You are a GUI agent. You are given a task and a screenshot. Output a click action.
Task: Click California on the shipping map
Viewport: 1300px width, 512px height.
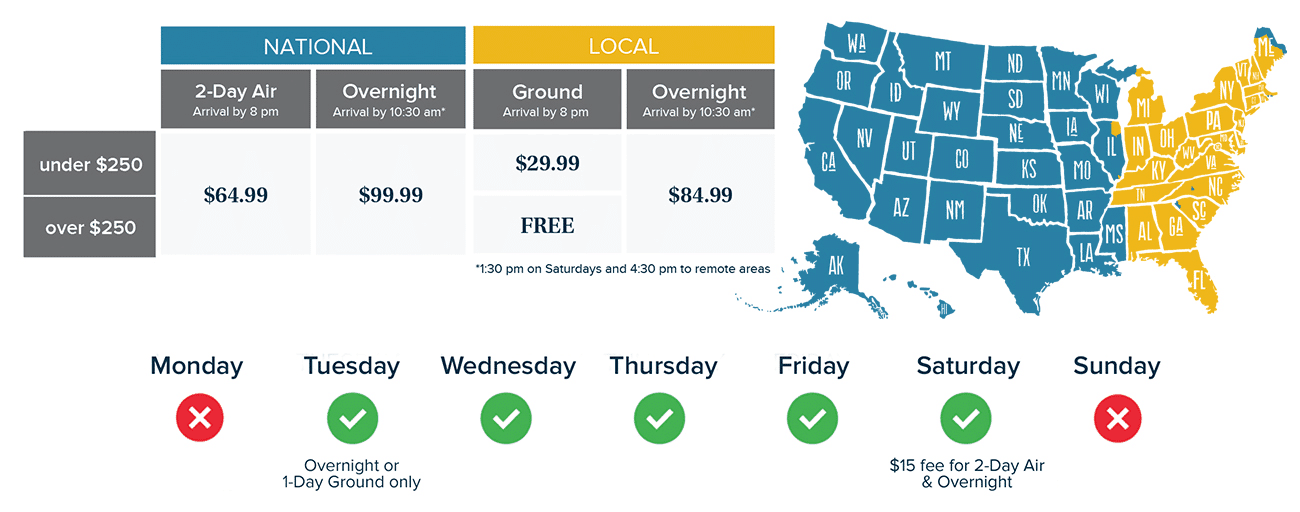pos(829,160)
